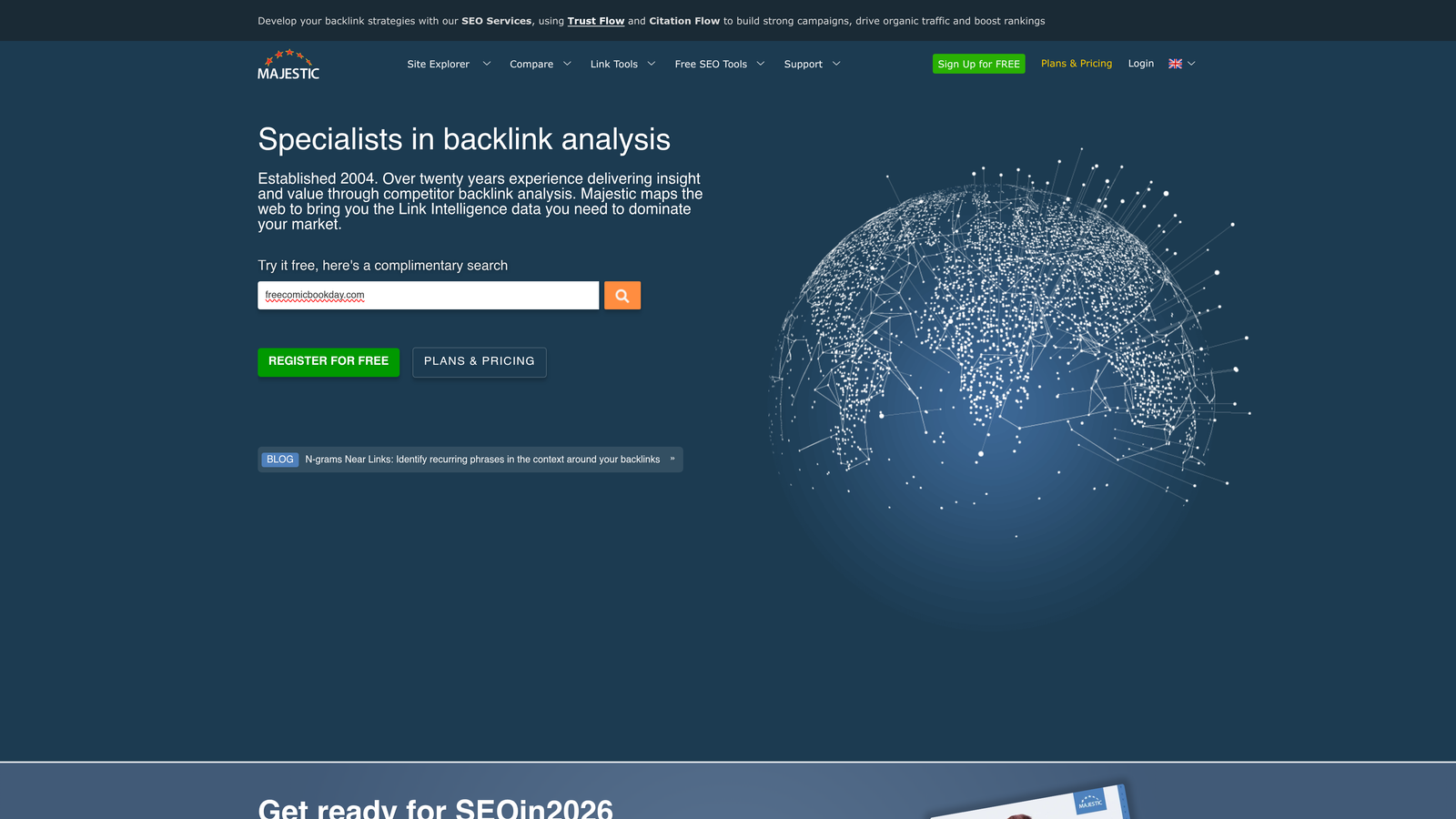Click the complimentary search input field

tap(429, 295)
